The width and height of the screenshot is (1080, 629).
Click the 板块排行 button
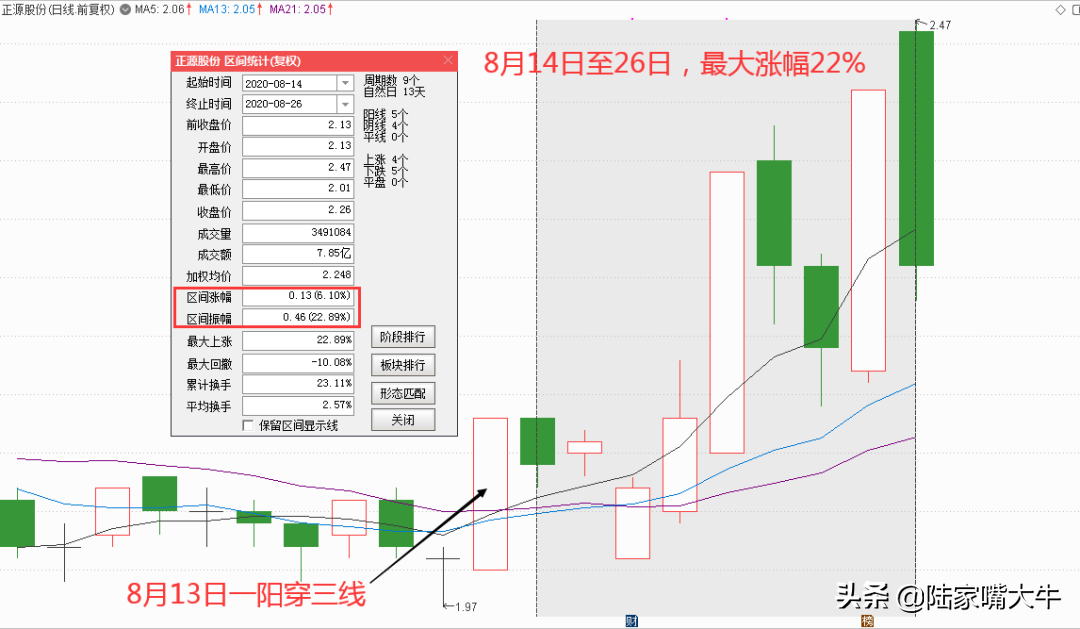point(403,365)
